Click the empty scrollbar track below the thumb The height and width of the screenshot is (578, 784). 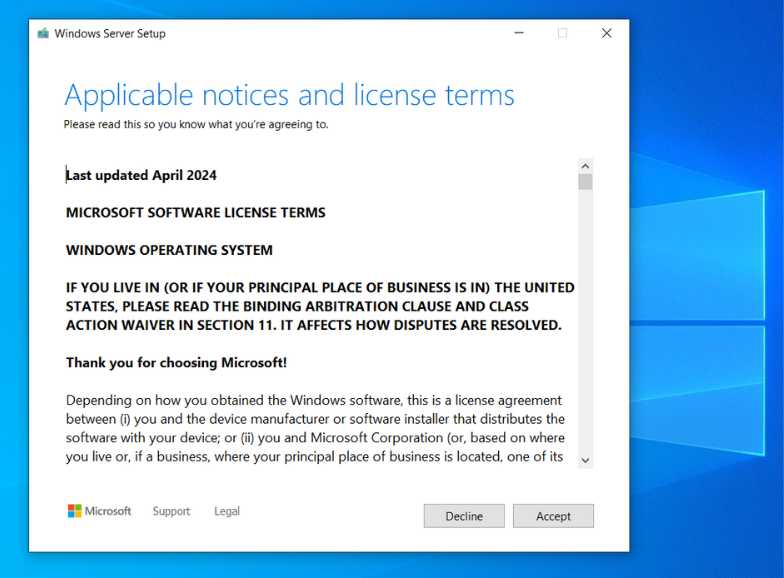point(585,320)
